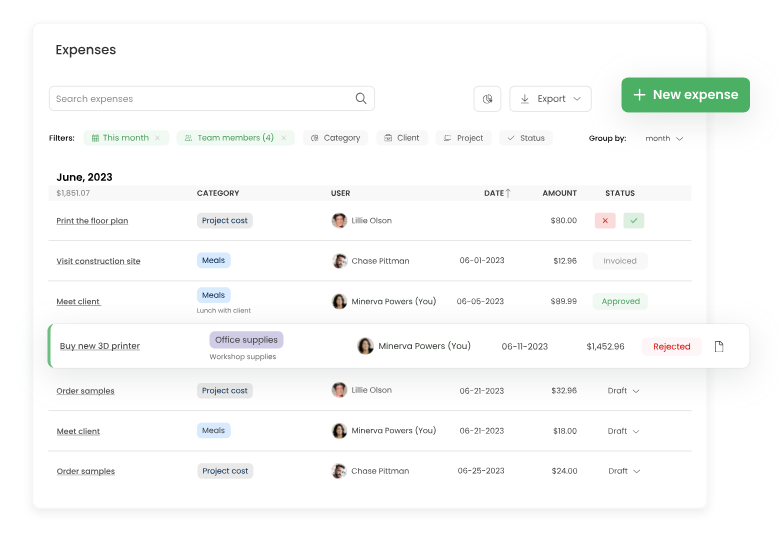Open the Project filter
This screenshot has width=779, height=552.
pyautogui.click(x=464, y=138)
